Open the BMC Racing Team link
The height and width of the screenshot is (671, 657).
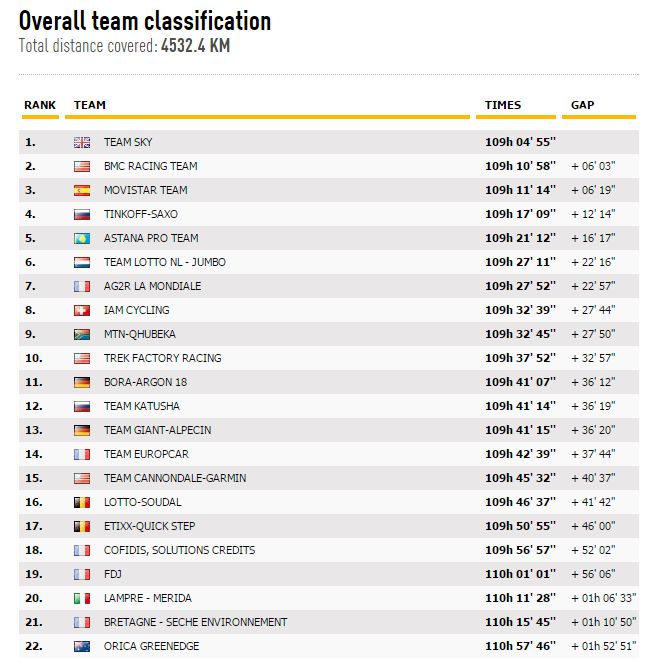coord(150,167)
